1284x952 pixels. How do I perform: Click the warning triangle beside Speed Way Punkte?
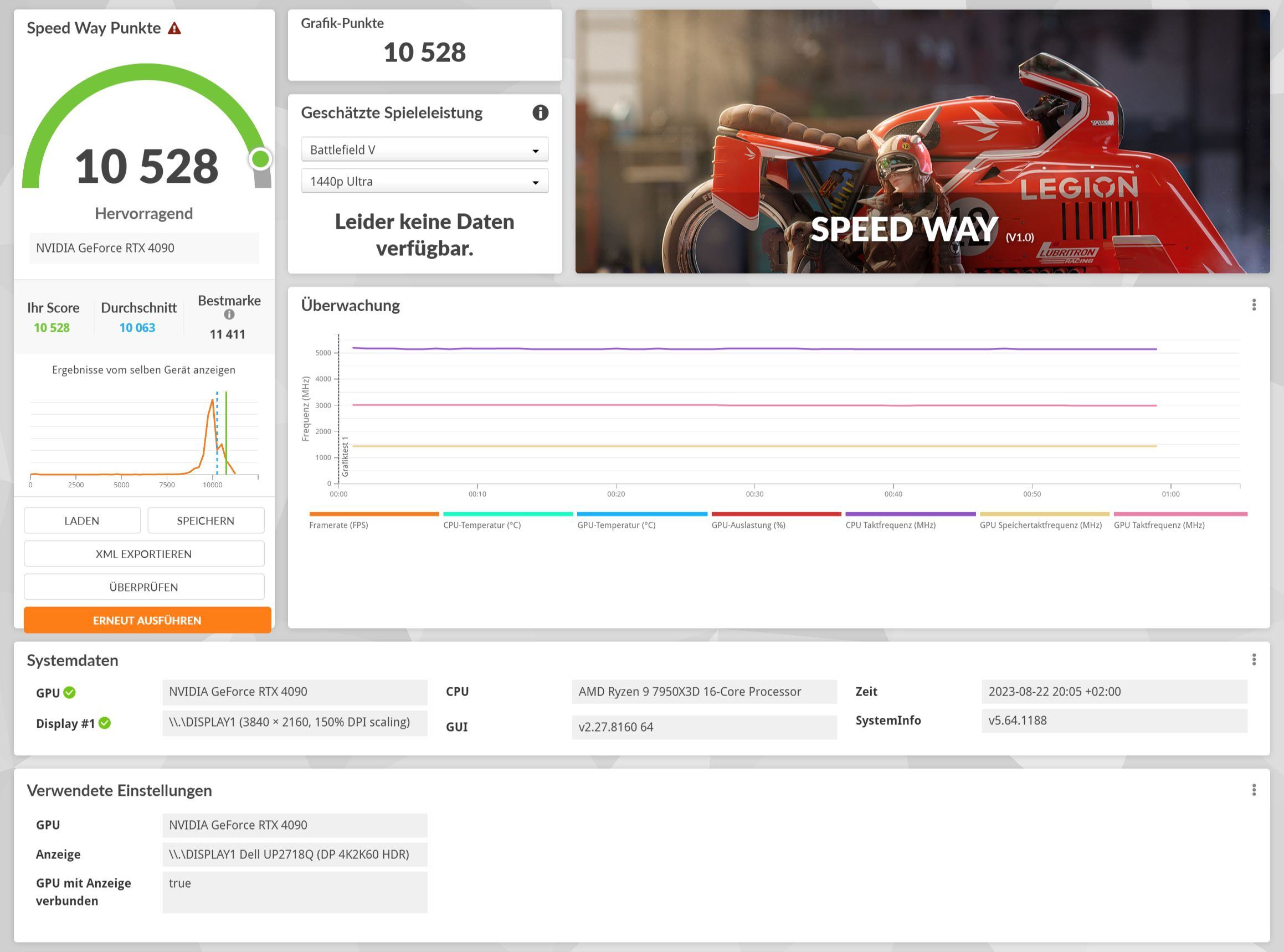pyautogui.click(x=174, y=28)
